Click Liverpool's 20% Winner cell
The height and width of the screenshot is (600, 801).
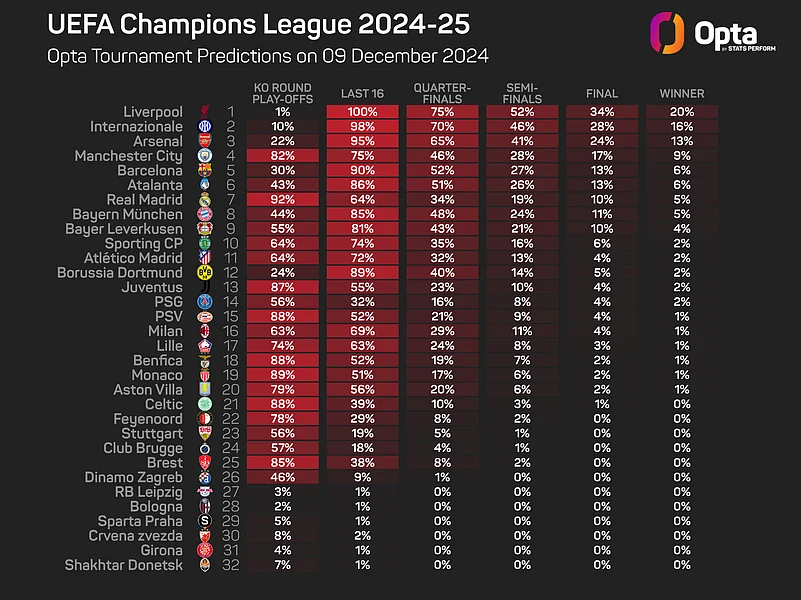[682, 112]
